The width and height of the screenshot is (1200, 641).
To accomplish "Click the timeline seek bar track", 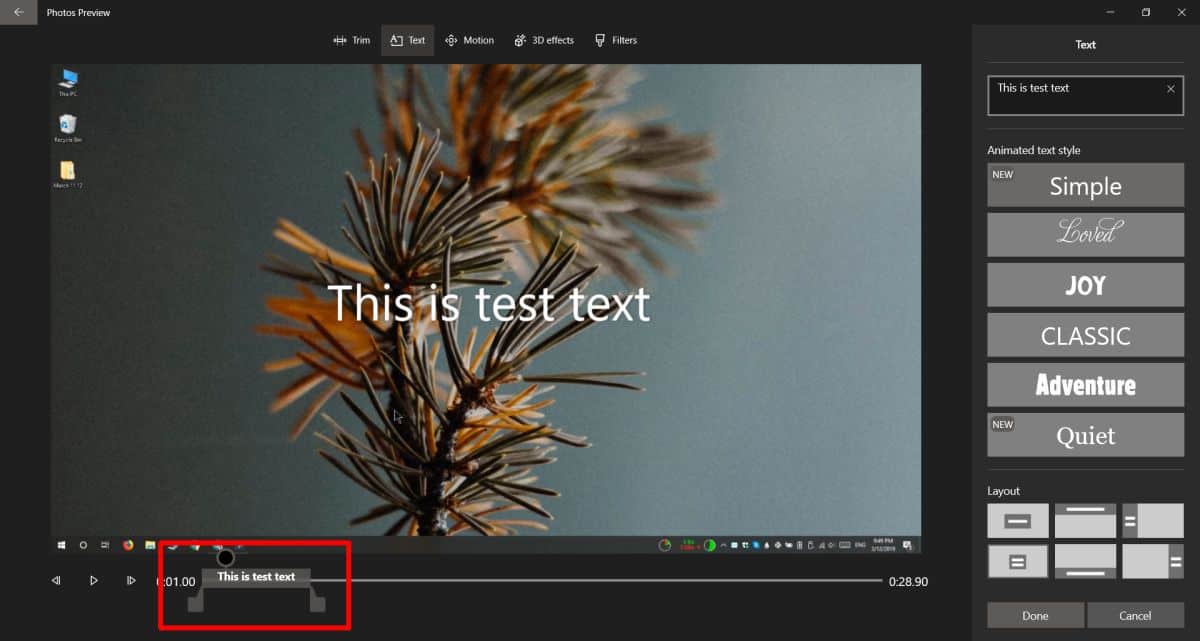I will click(x=600, y=580).
